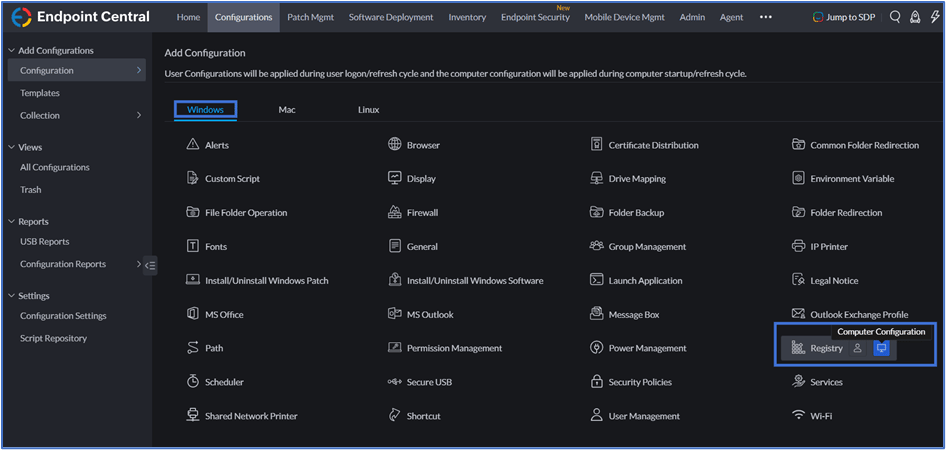Switch to the Windows tab
The image size is (946, 450).
coord(205,110)
